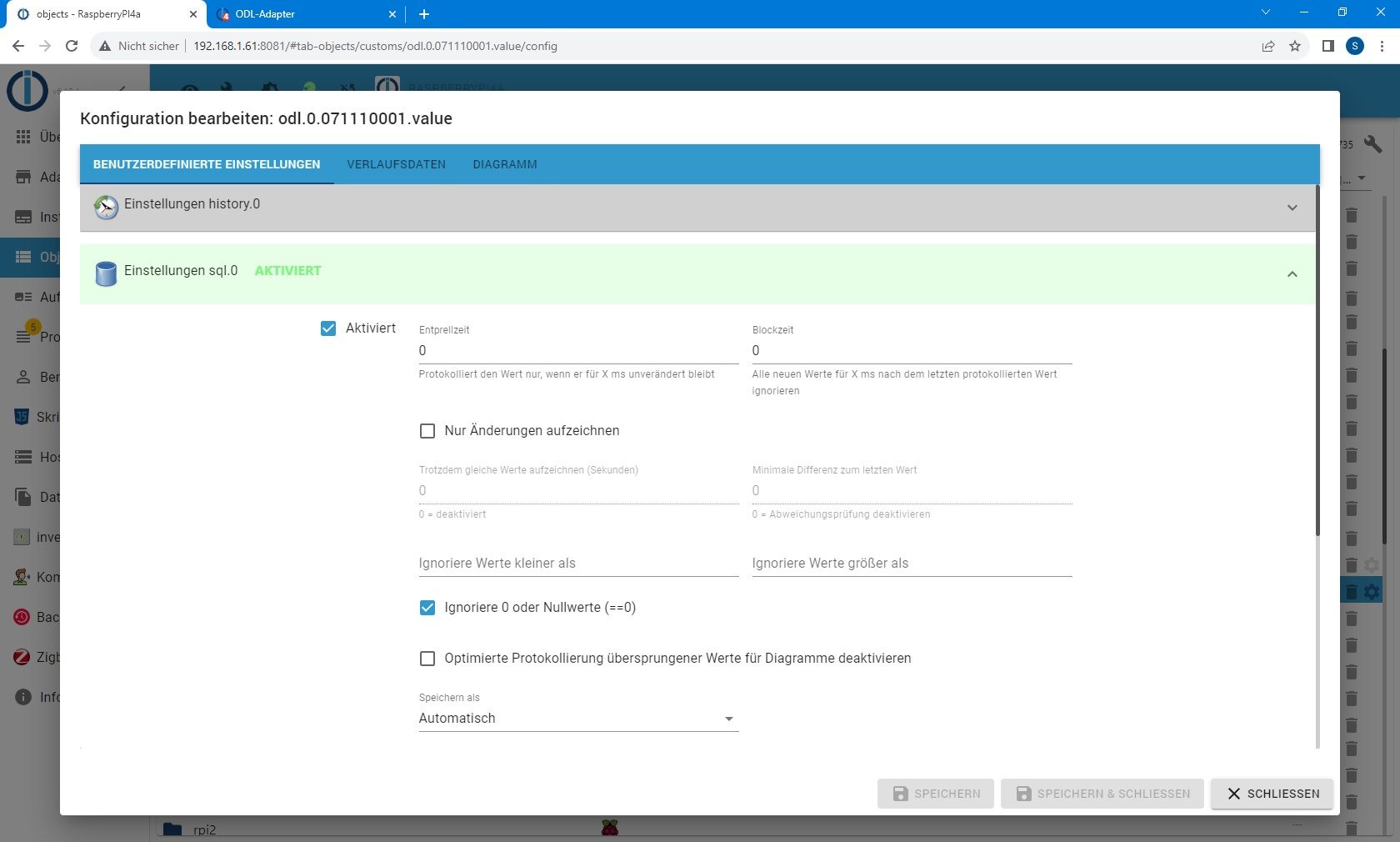Check Optimierte Protokollierung deaktivieren option
1400x842 pixels.
427,659
